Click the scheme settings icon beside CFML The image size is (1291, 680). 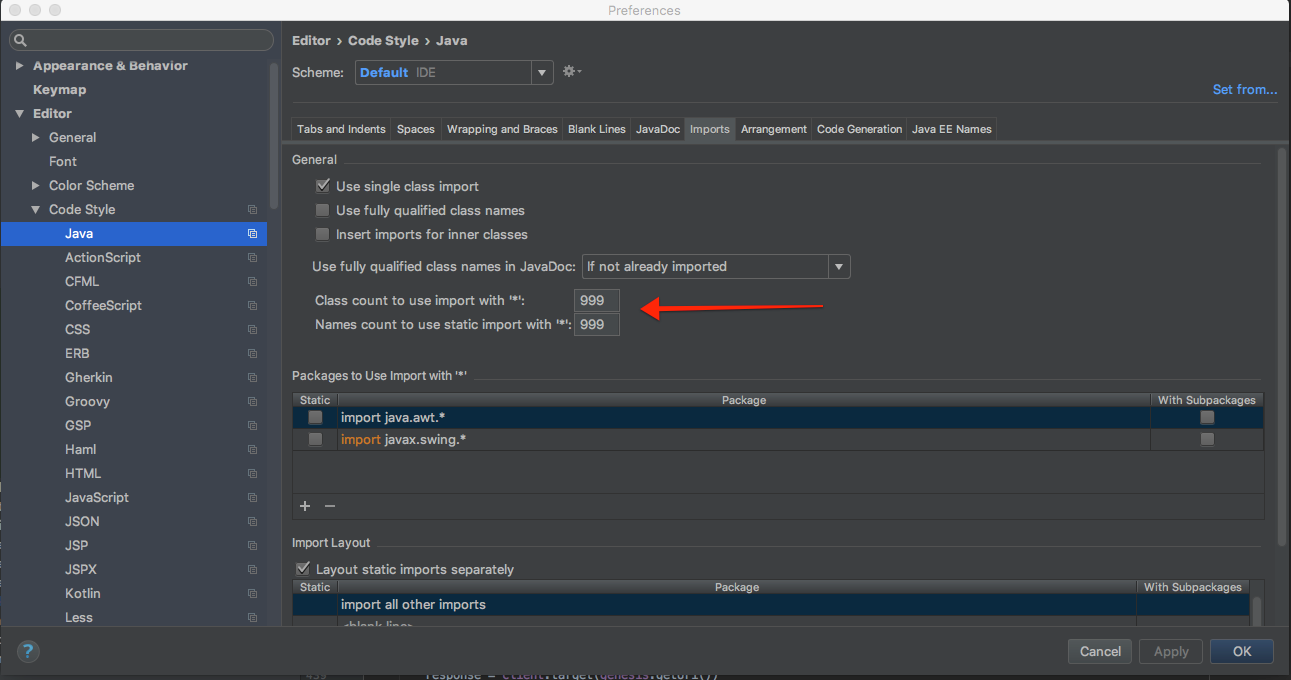pos(252,282)
